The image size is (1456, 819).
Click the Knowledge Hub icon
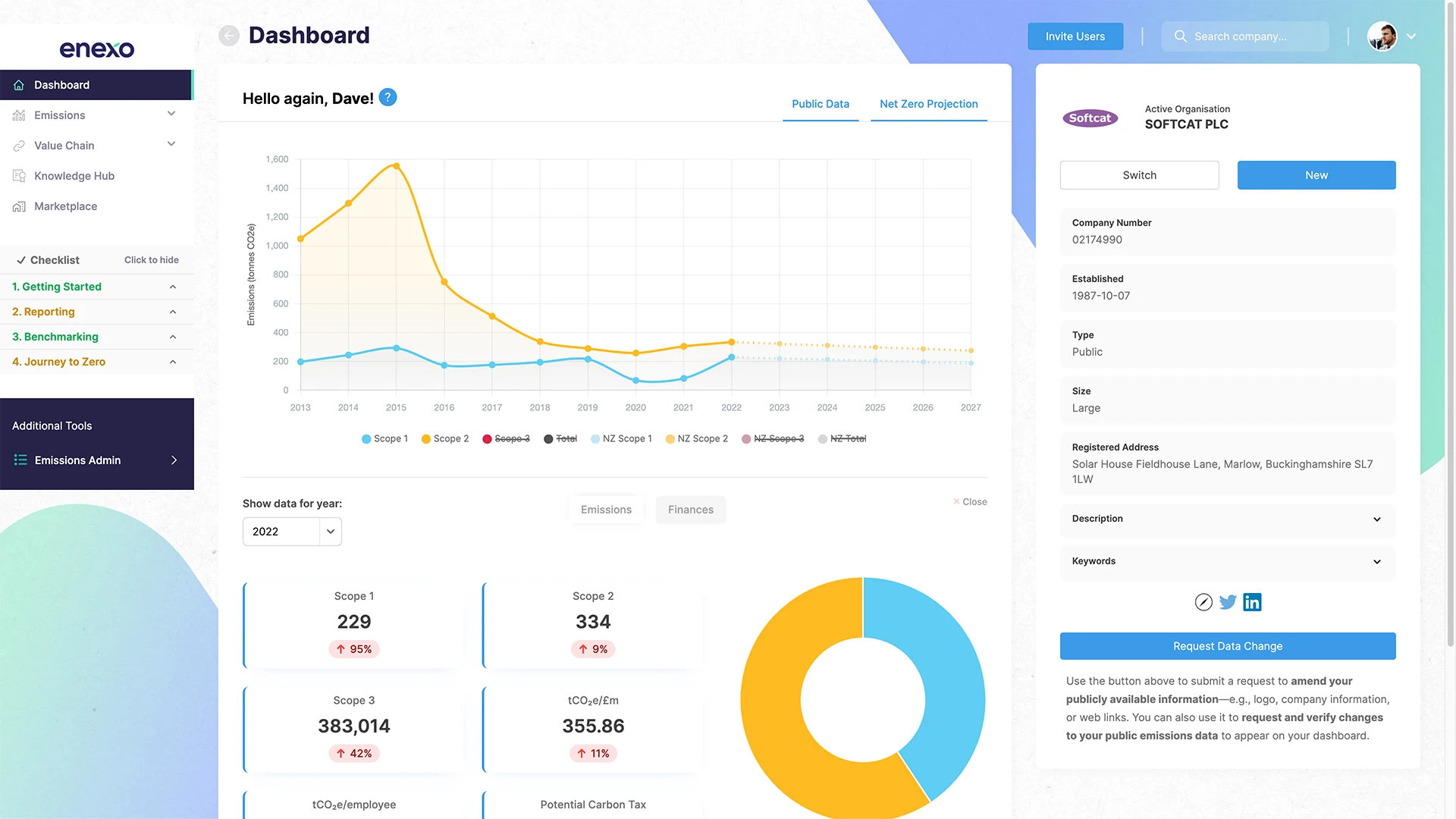pos(19,176)
